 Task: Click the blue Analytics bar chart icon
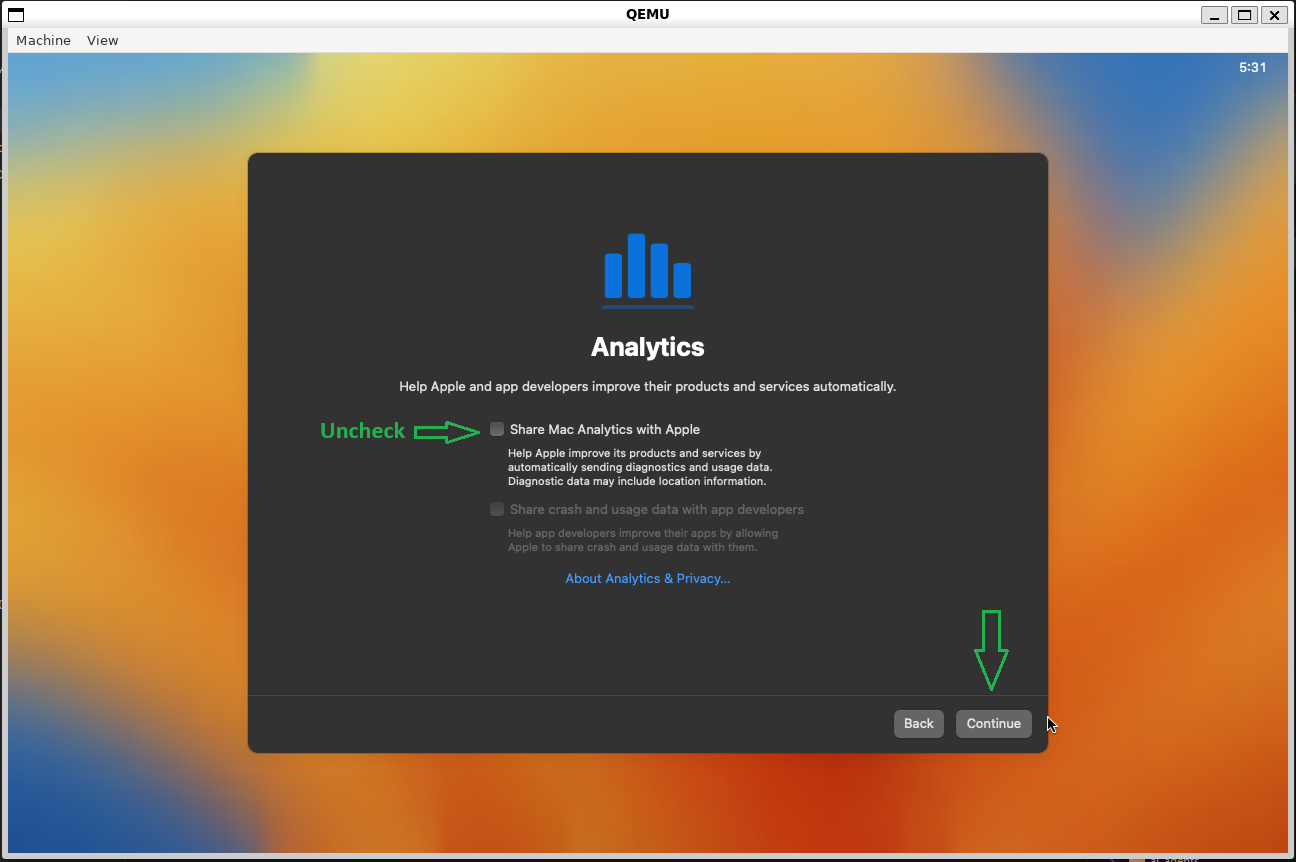click(648, 270)
